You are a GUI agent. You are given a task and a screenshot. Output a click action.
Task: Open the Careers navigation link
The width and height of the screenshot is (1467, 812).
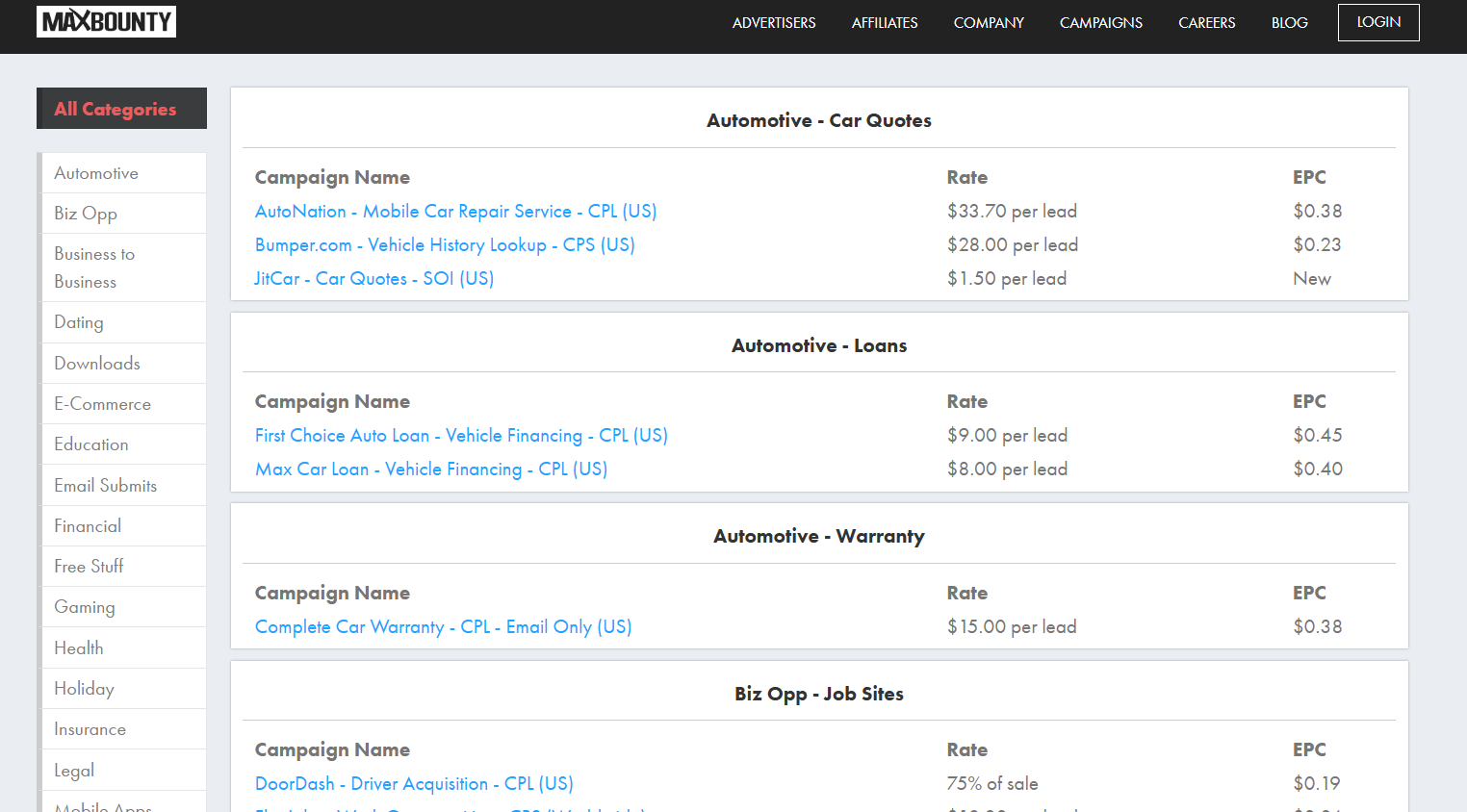click(1206, 22)
